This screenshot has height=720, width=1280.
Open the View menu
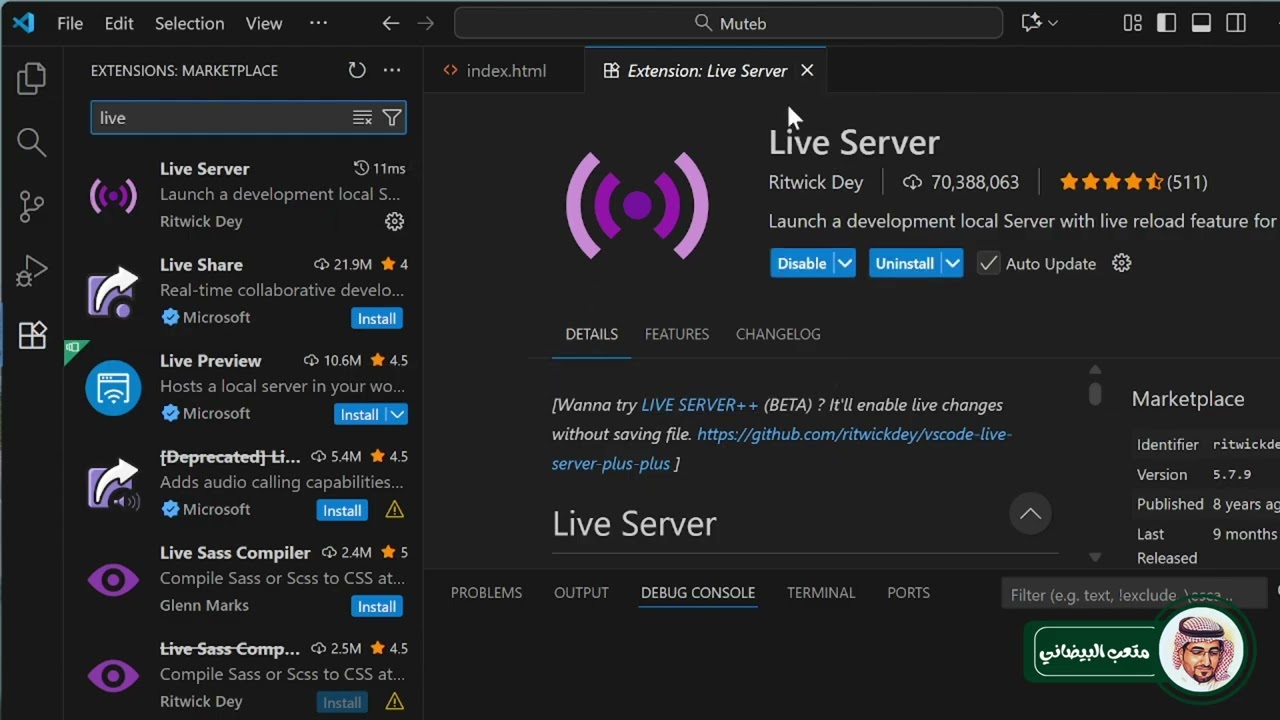point(264,23)
